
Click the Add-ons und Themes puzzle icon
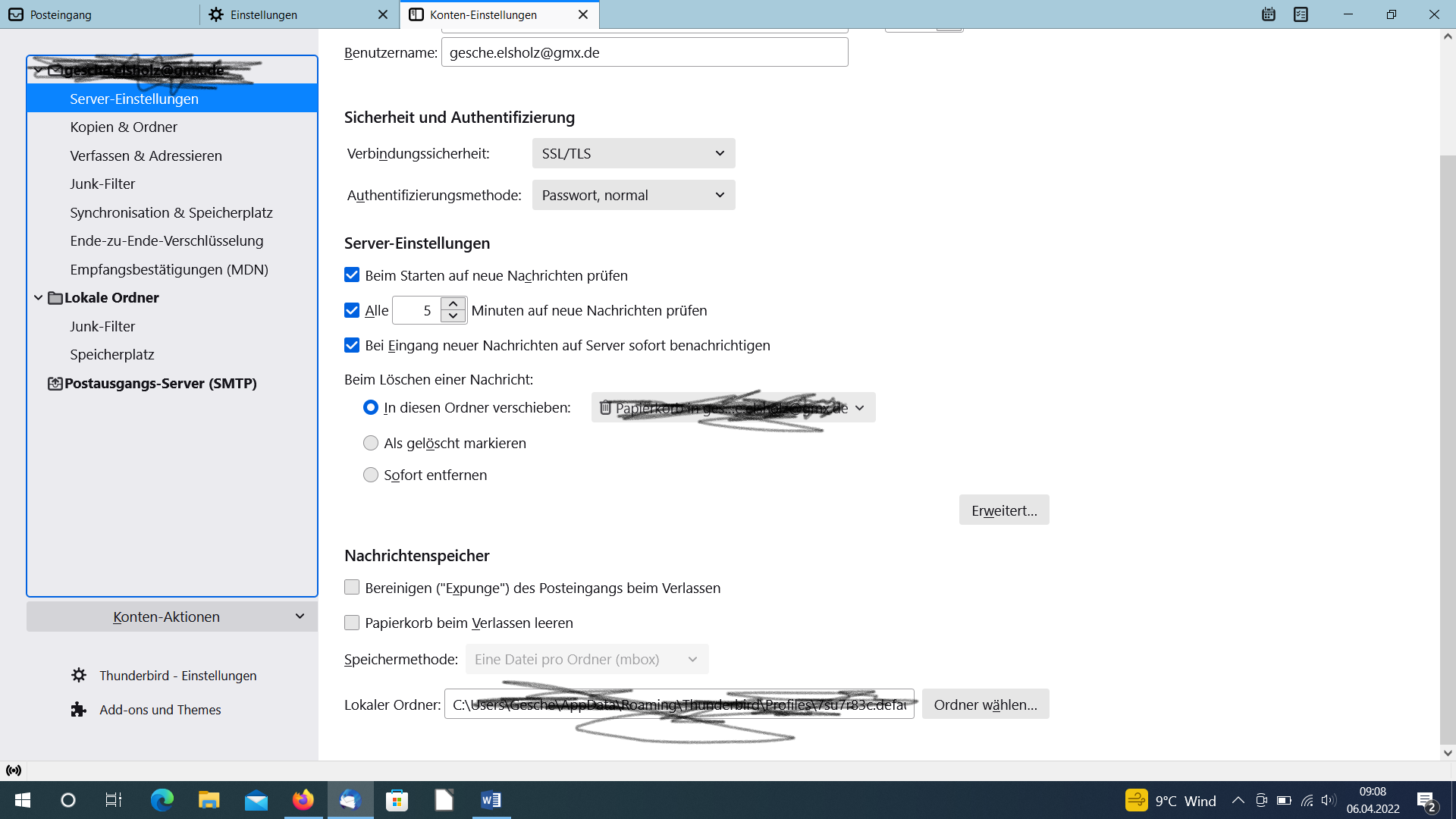point(79,710)
